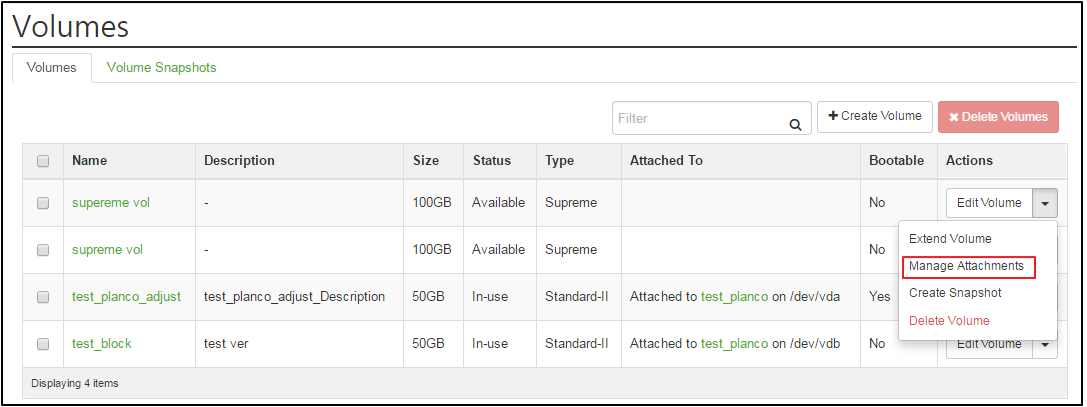Choose Manage Attachments from the dropdown menu

pyautogui.click(x=966, y=266)
